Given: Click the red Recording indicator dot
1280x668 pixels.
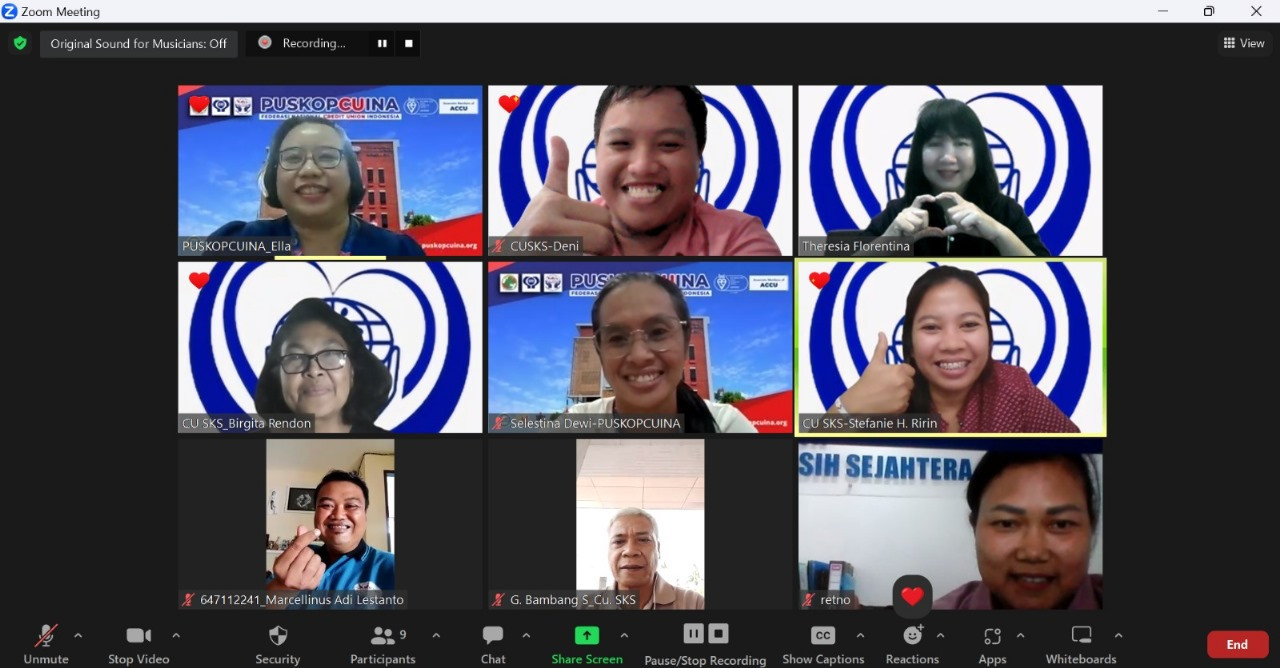Looking at the screenshot, I should (x=265, y=43).
